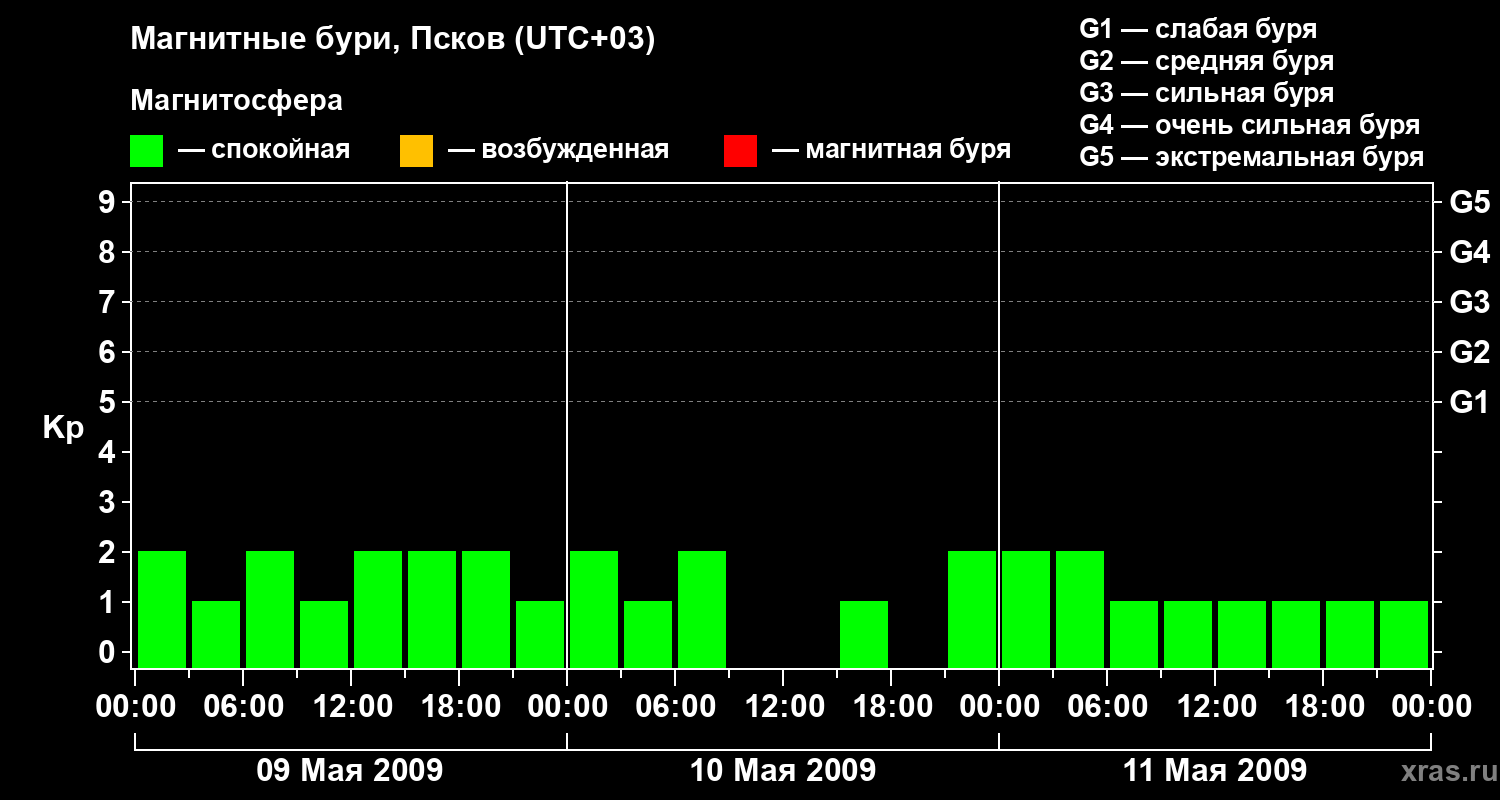This screenshot has height=800, width=1500.
Task: Click the 'G5 — экстремальная буря' legend line
Action: click(1251, 157)
